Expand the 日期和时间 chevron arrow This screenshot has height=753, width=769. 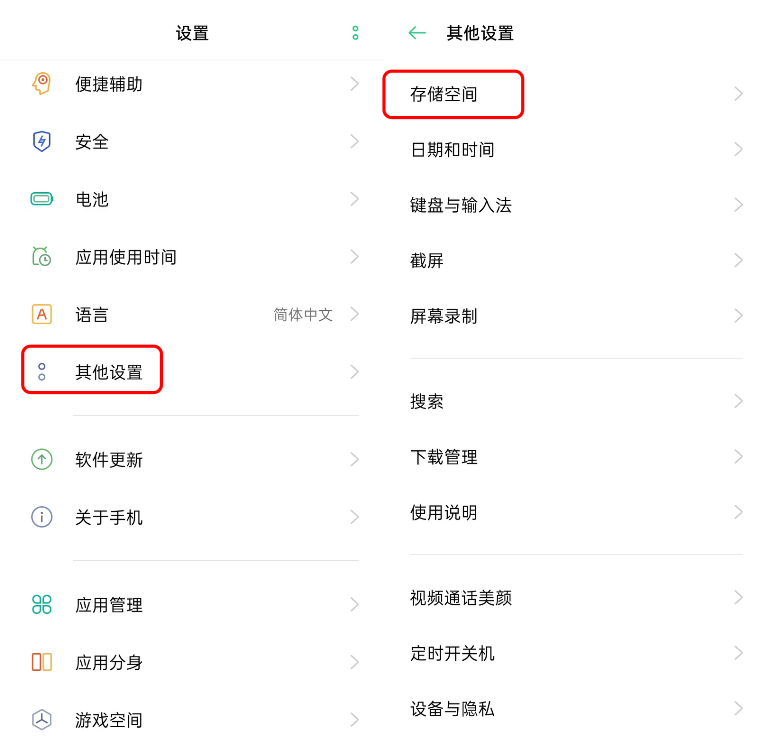pos(738,149)
